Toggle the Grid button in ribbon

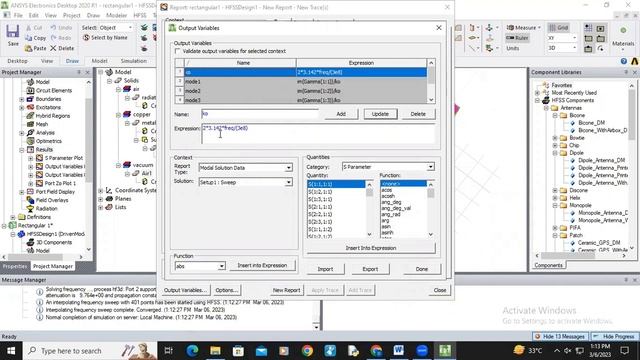559,28
